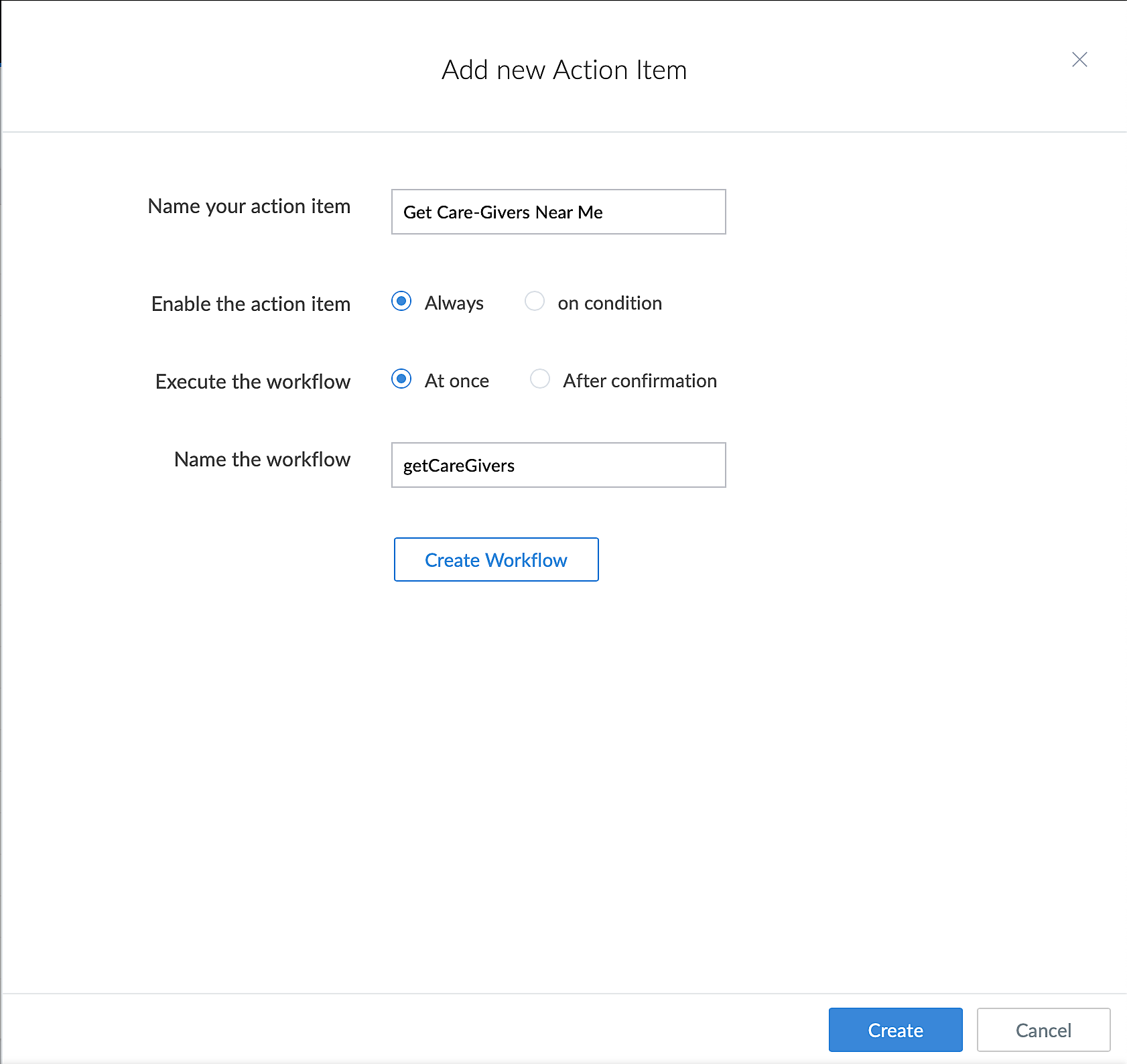Click the 'At once' label text

457,381
